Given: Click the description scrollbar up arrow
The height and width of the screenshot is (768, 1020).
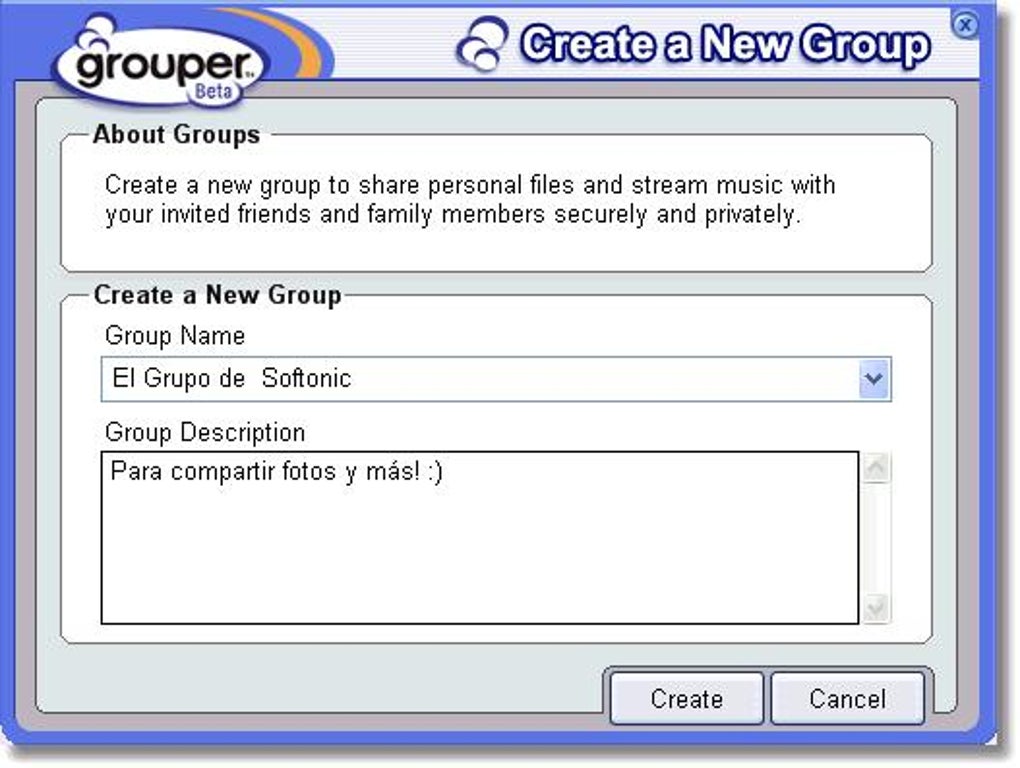Looking at the screenshot, I should (x=876, y=468).
